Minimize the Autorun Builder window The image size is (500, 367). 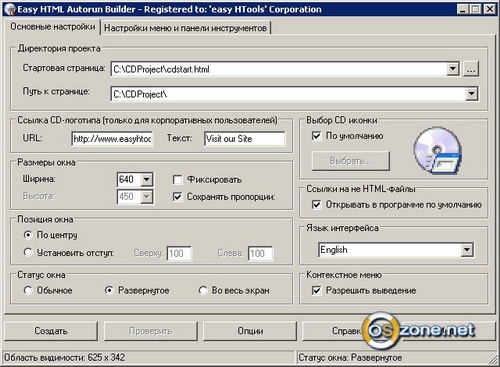(462, 9)
